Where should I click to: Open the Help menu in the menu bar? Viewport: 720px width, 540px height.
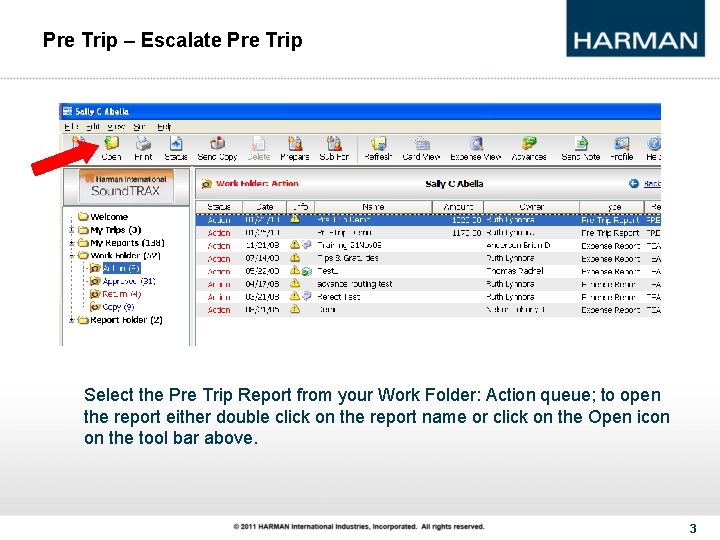coord(164,126)
